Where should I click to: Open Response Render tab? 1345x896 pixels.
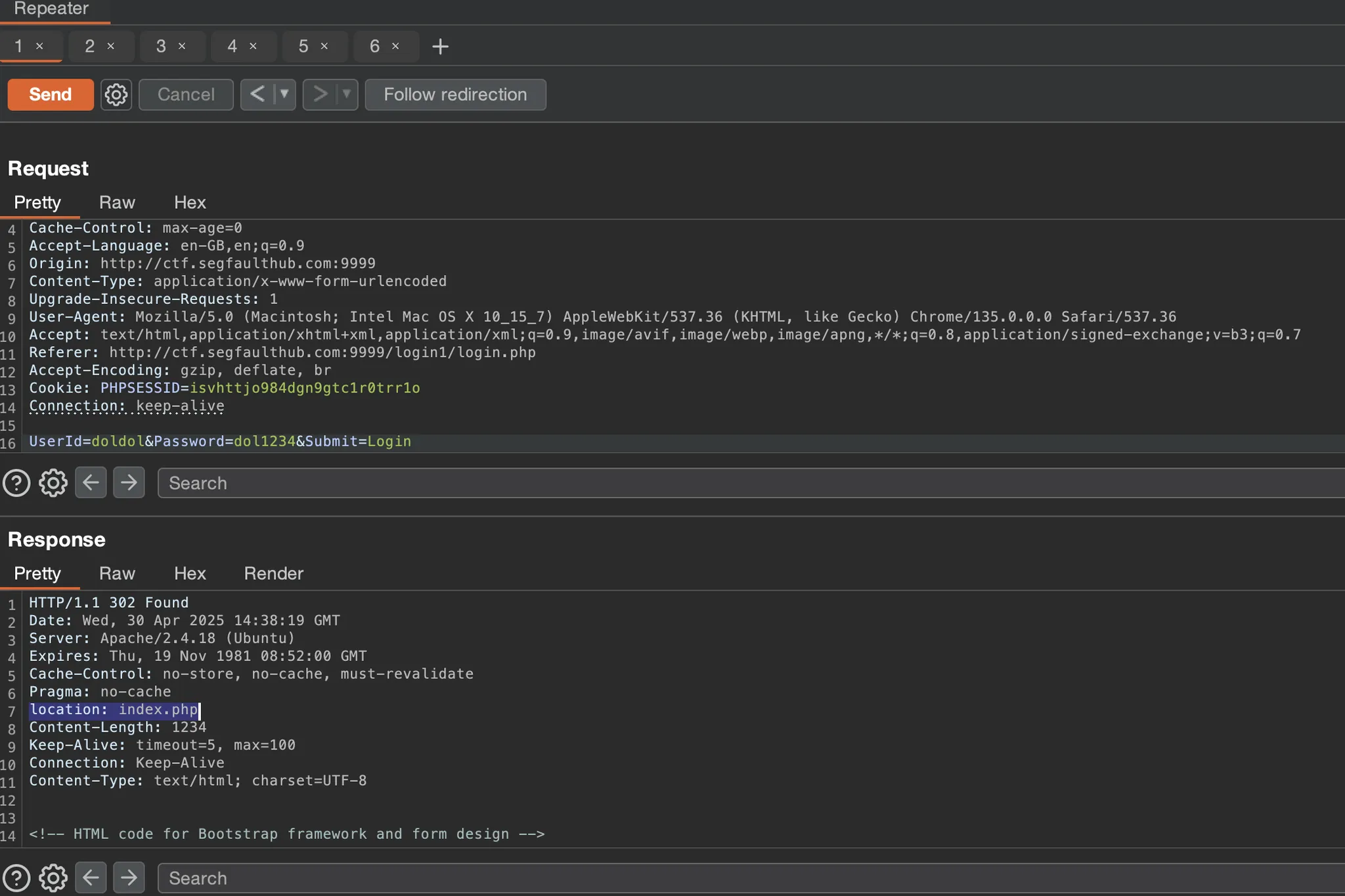click(273, 573)
